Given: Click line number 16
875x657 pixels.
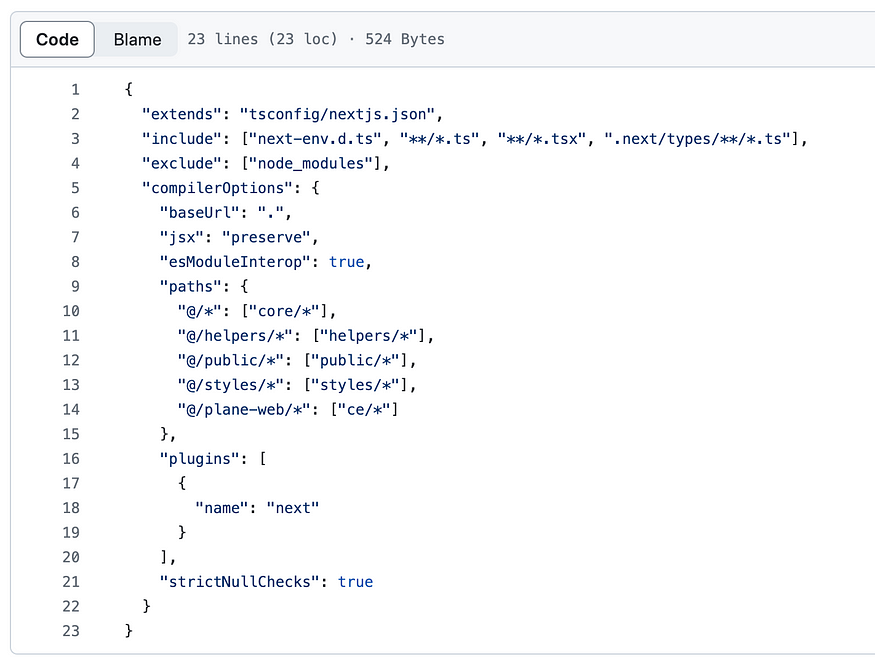Looking at the screenshot, I should point(71,458).
